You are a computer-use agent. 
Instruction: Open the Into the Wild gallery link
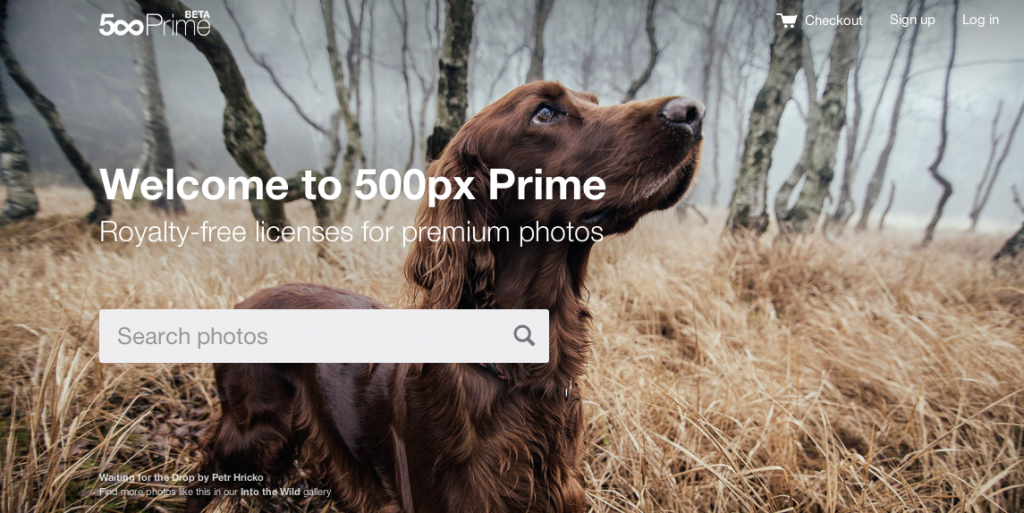point(270,492)
